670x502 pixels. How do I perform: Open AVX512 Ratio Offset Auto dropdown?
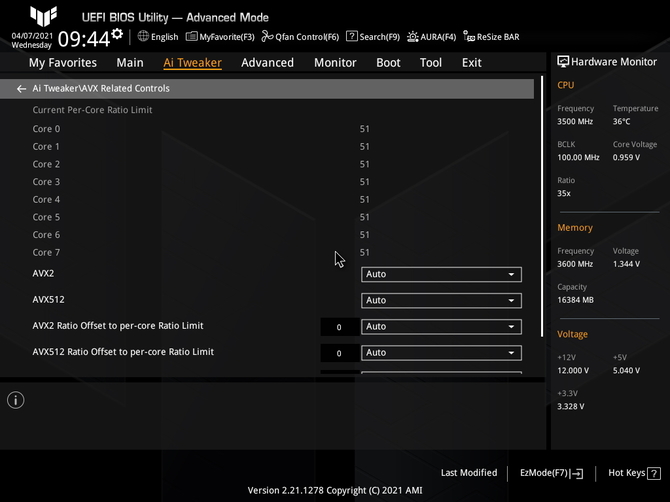[441, 352]
